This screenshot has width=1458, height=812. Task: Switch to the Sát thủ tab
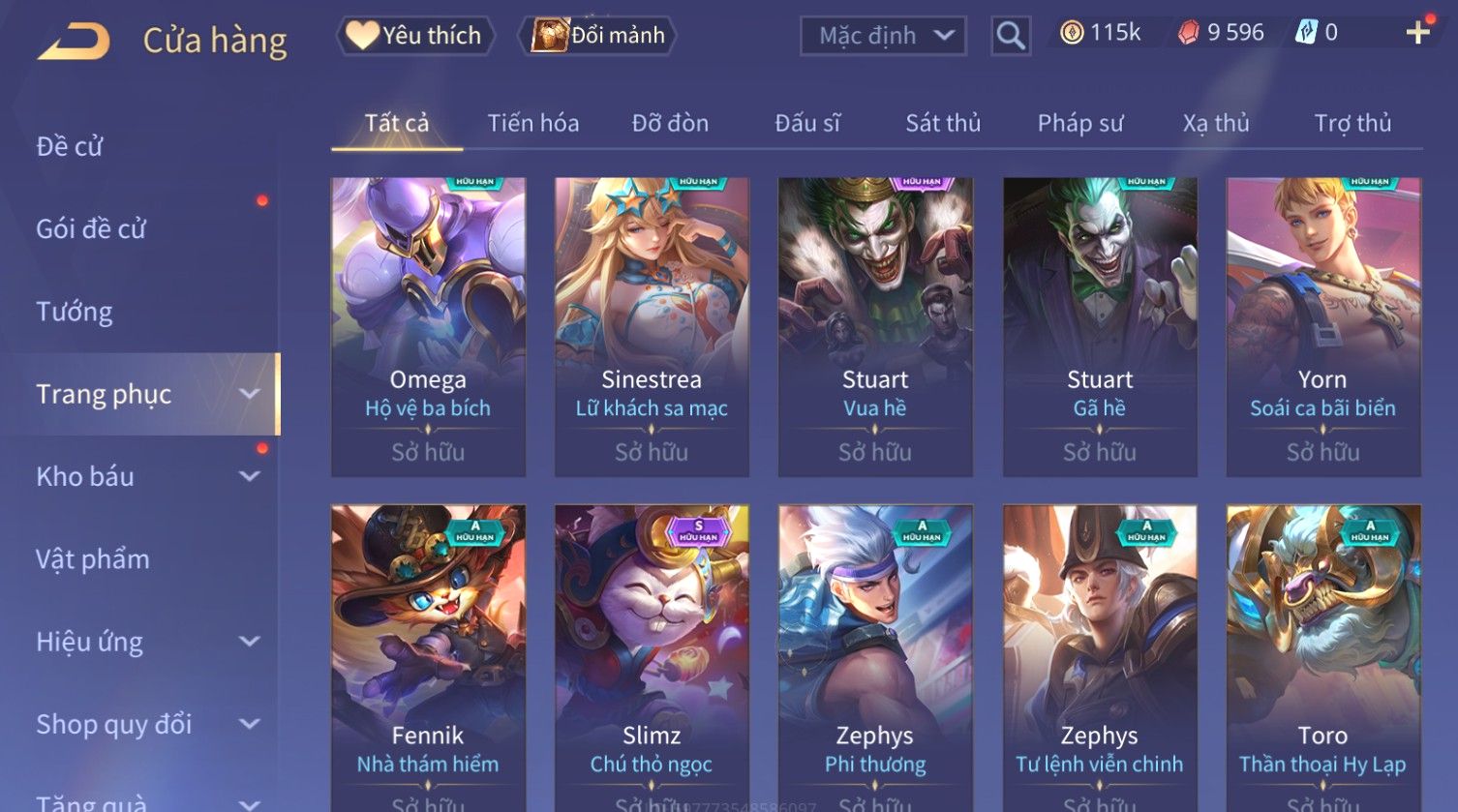tap(943, 123)
